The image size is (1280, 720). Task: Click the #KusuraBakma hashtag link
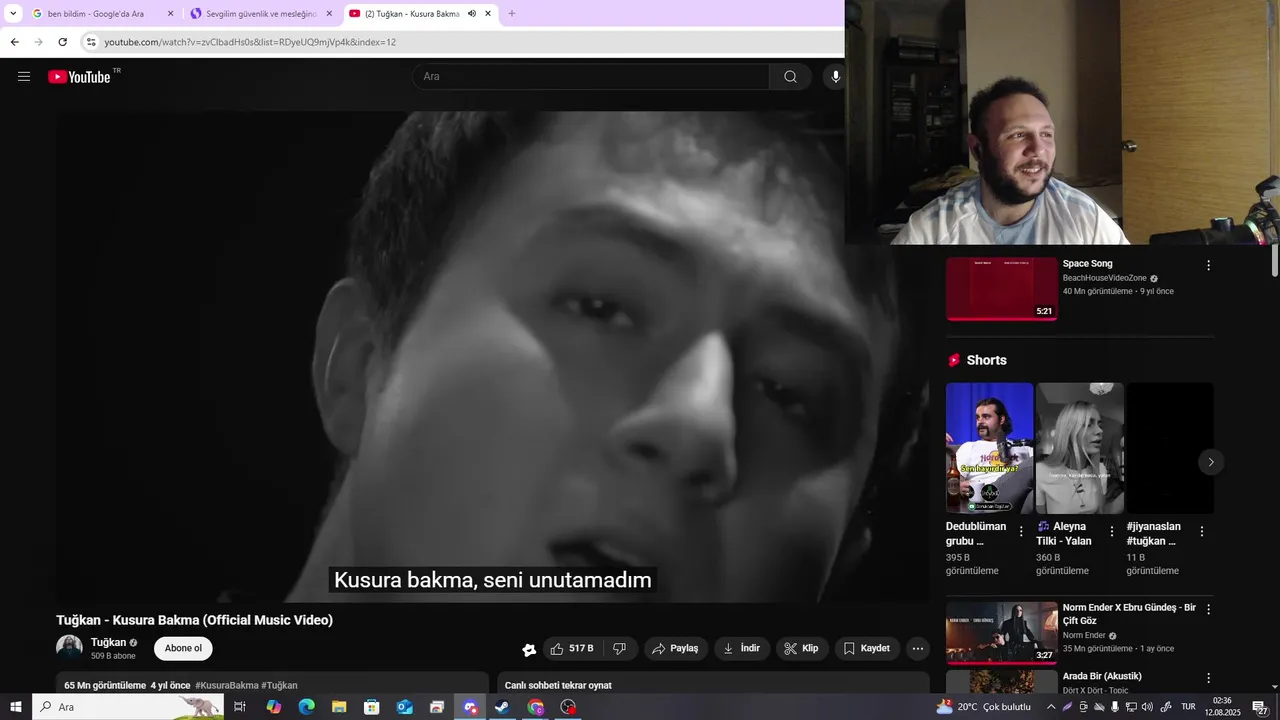(227, 686)
